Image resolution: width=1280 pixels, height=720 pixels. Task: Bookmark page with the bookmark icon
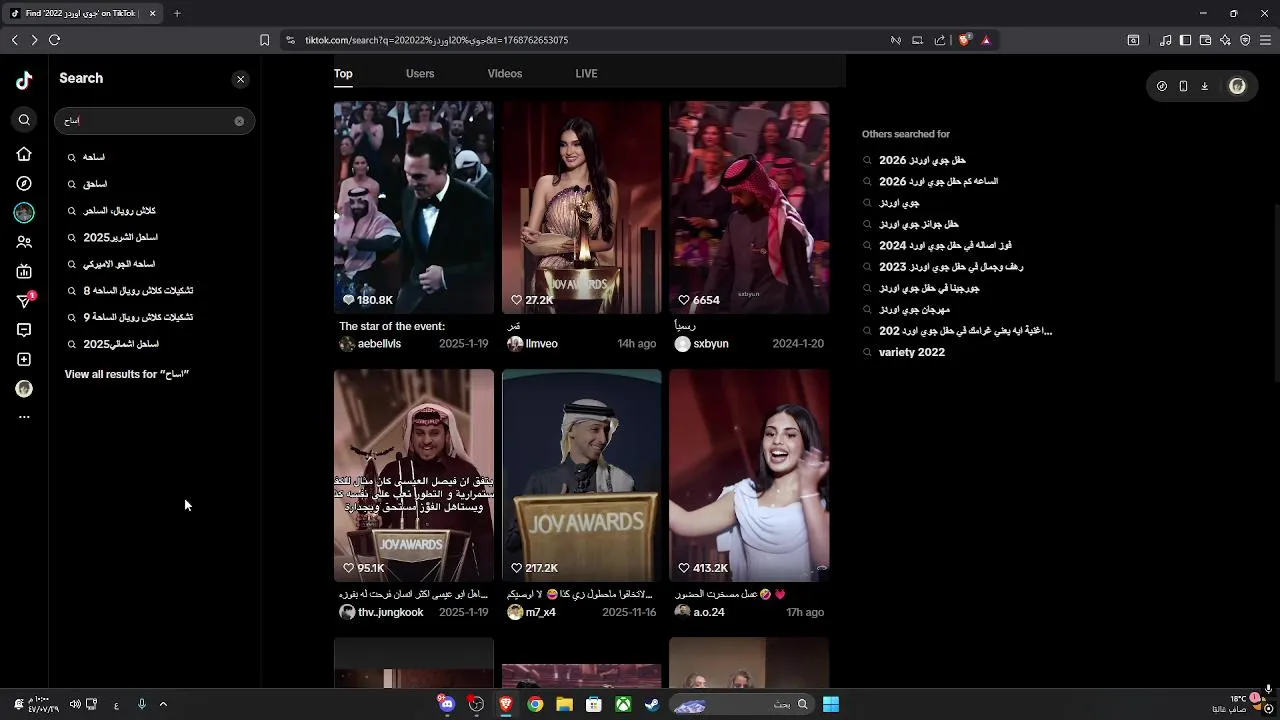point(264,40)
